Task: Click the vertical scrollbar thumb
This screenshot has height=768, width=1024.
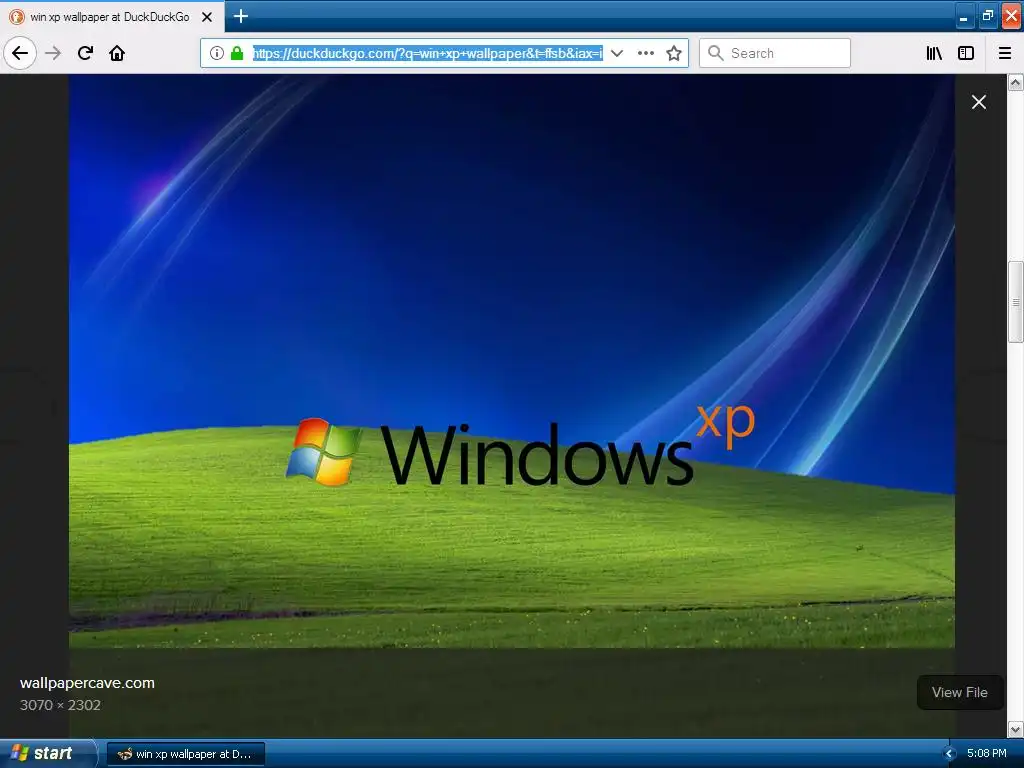Action: pyautogui.click(x=1016, y=302)
